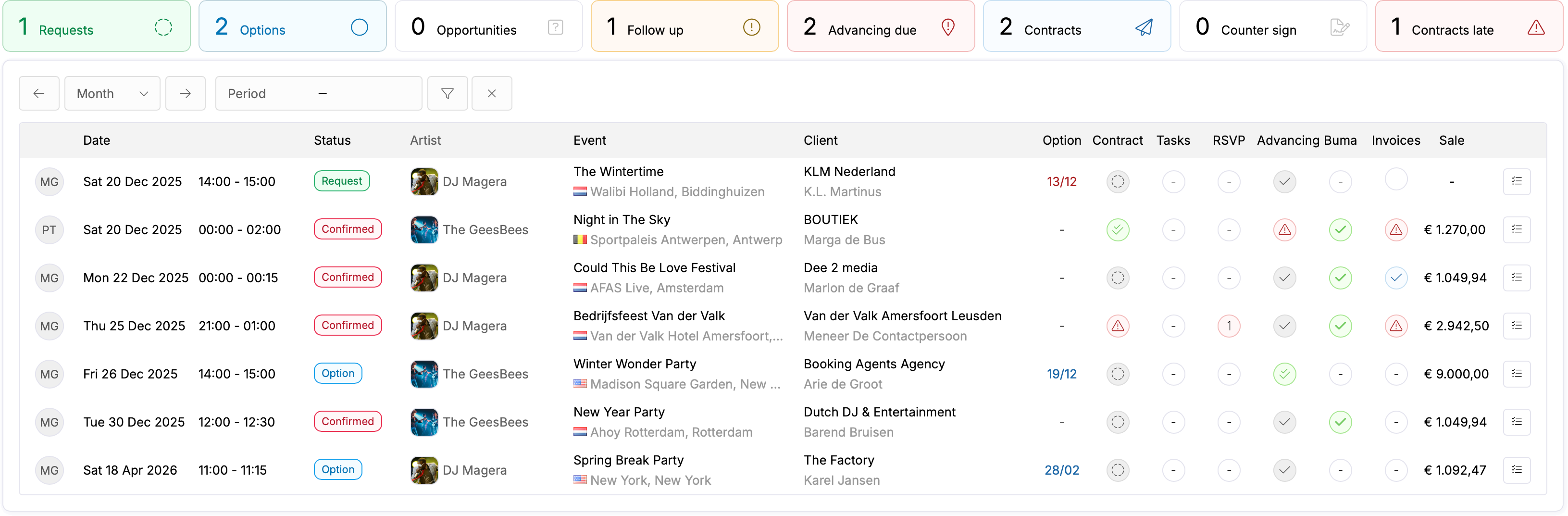Open the Requests summary tab

97,27
